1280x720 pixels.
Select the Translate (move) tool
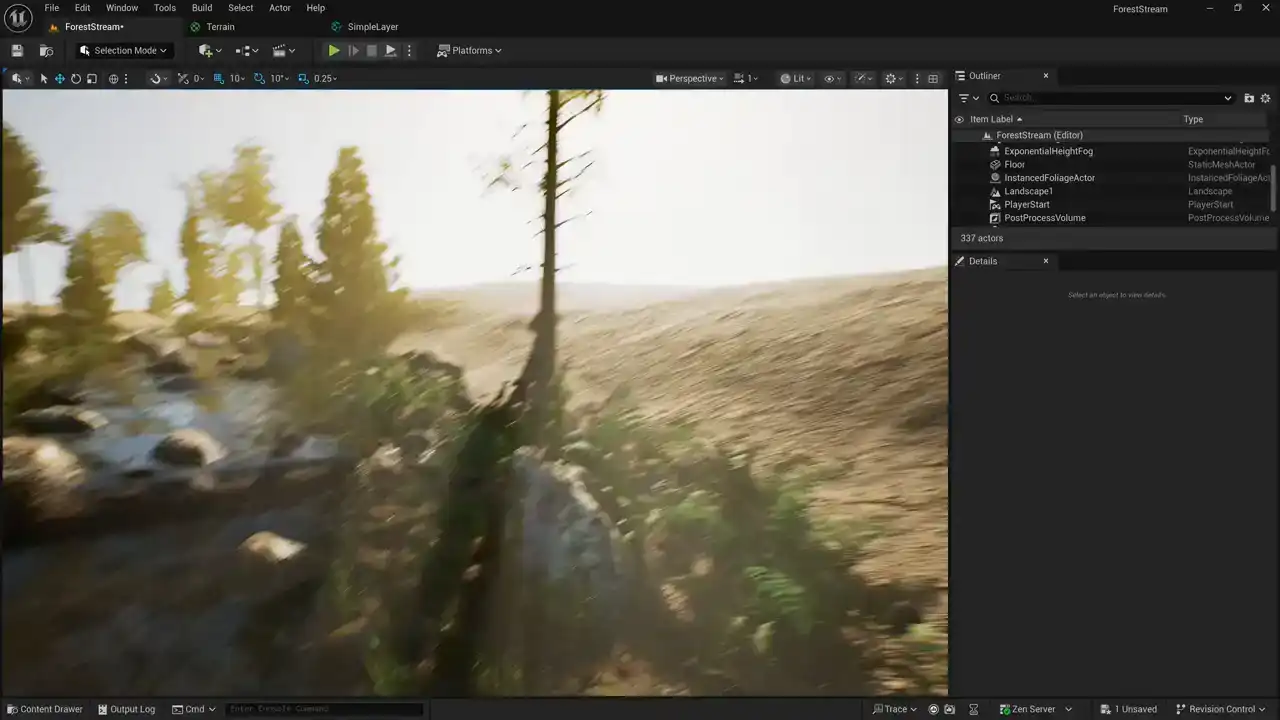[59, 79]
